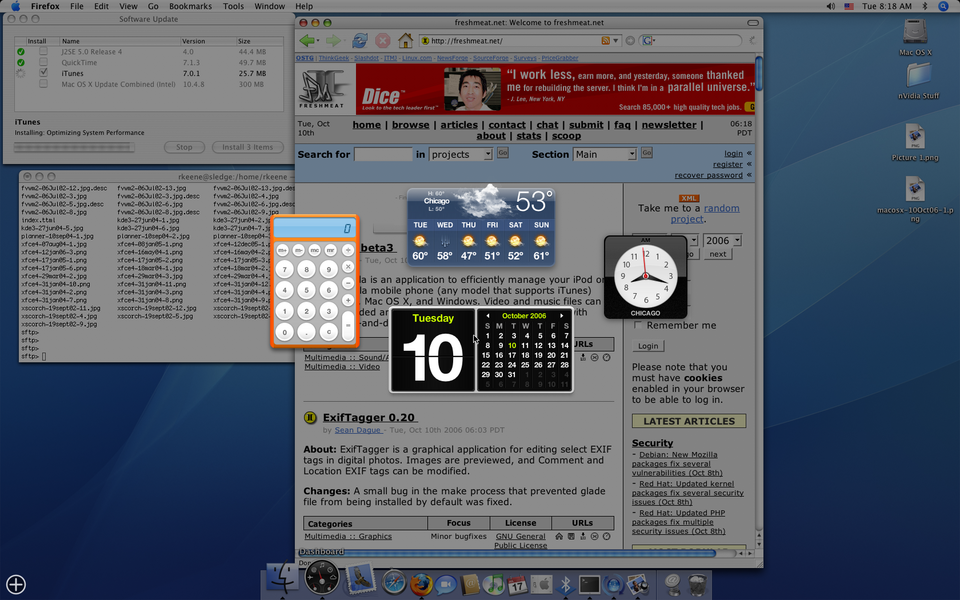
Task: Expand the address bar history dropdown arrow
Action: click(616, 41)
